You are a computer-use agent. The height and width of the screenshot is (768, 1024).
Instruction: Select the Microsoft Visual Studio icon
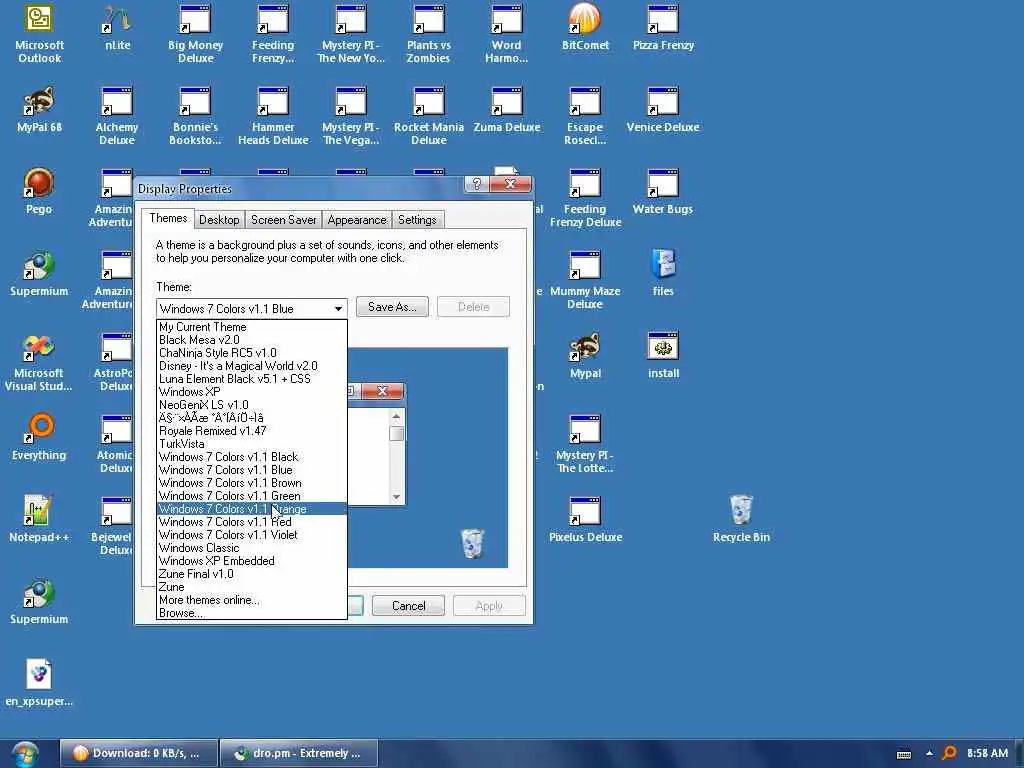click(39, 362)
